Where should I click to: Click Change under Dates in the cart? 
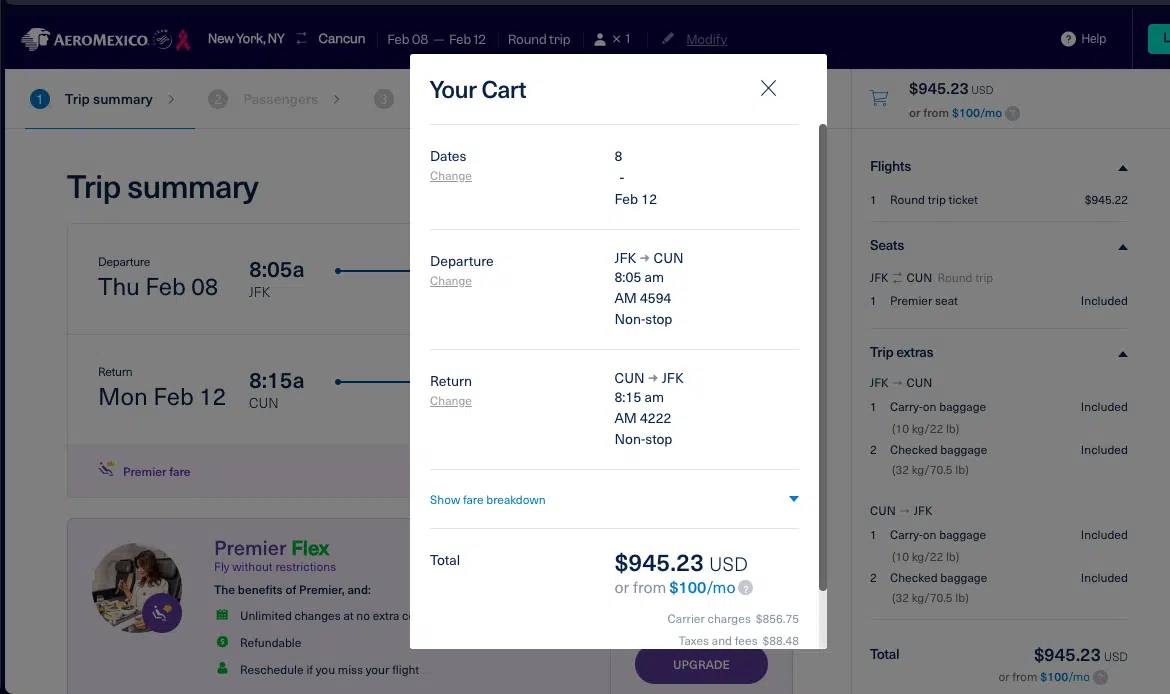click(450, 176)
